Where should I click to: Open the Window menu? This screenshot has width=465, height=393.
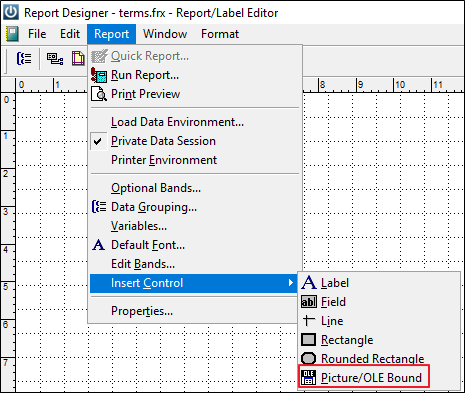165,34
